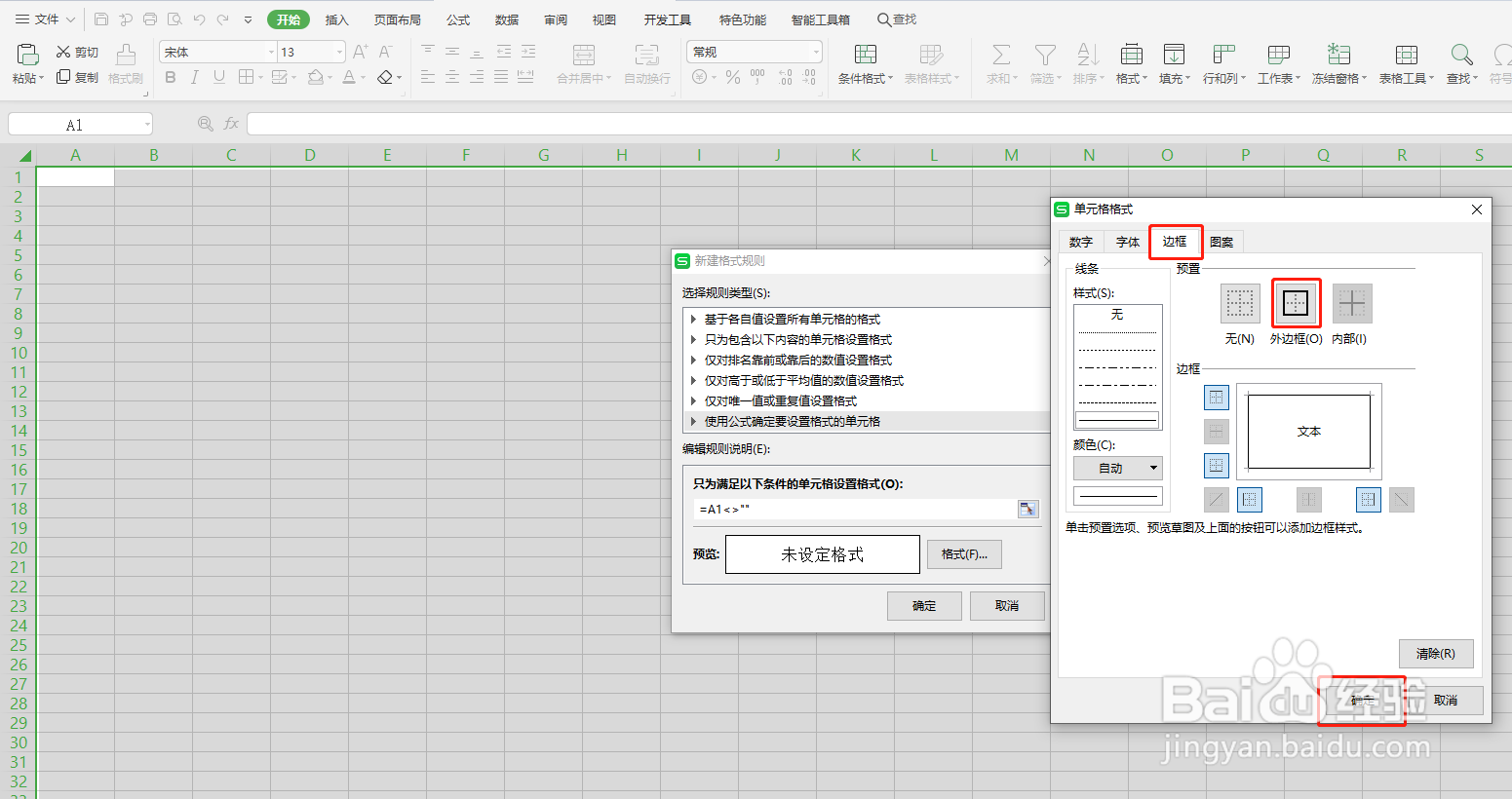
Task: Open the 文件 (File) menu
Action: click(45, 19)
